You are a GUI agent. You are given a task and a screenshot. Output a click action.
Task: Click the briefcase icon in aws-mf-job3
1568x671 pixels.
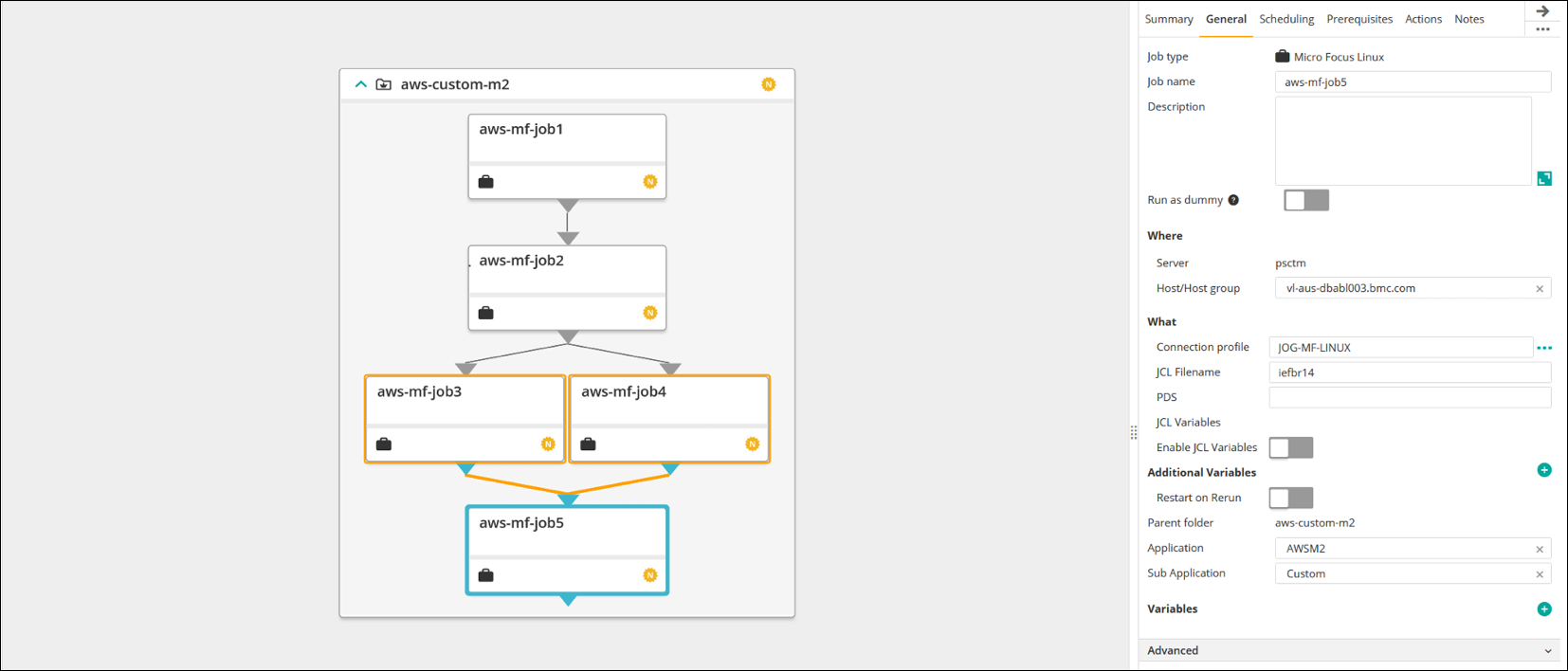[384, 444]
